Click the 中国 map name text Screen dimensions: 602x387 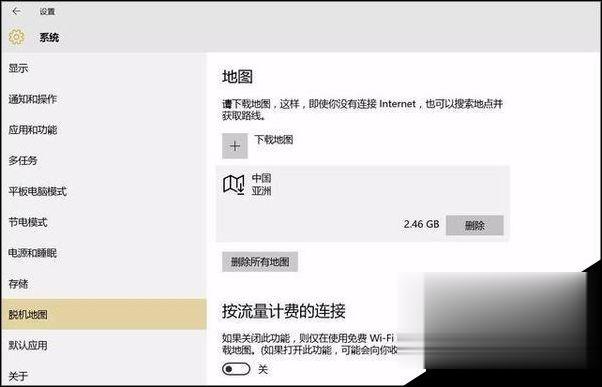(x=261, y=178)
